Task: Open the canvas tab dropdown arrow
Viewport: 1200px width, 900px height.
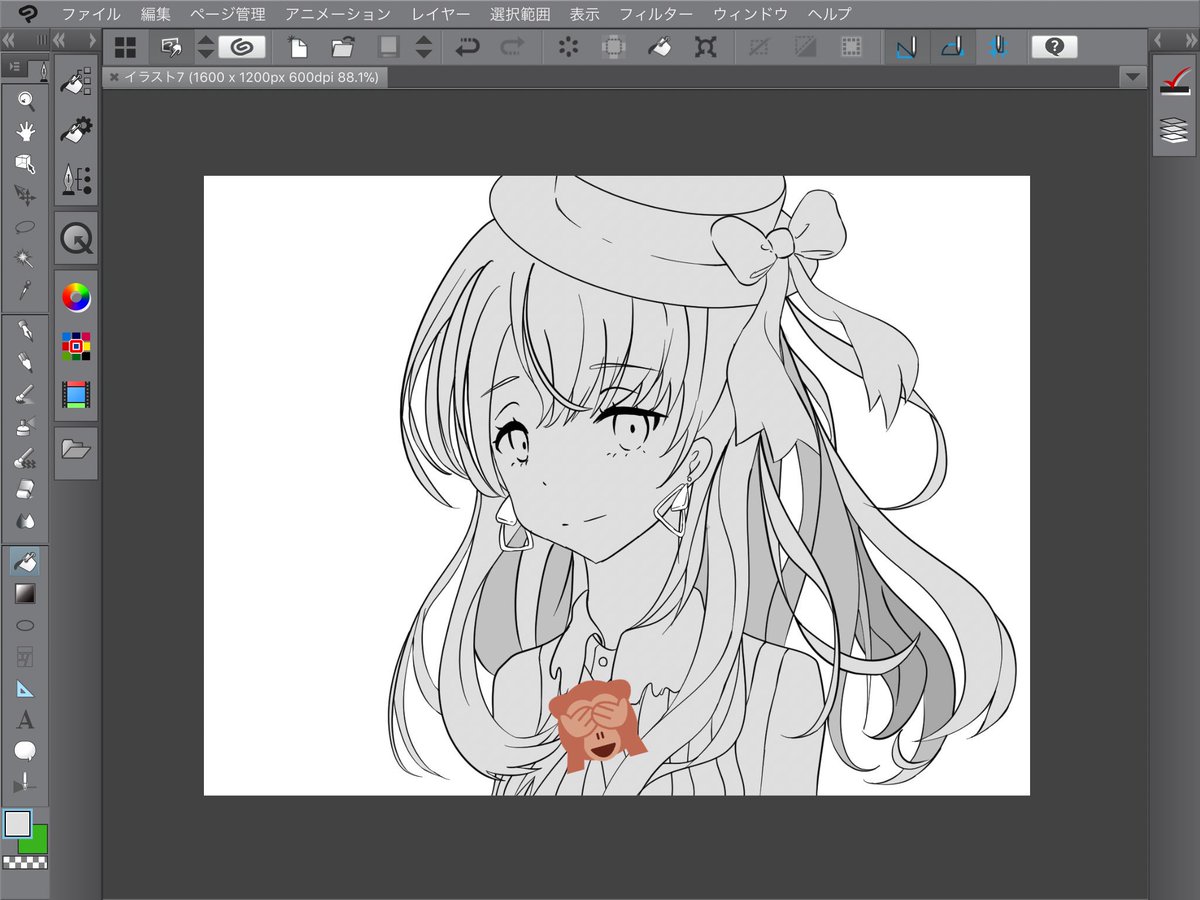Action: (x=1132, y=76)
